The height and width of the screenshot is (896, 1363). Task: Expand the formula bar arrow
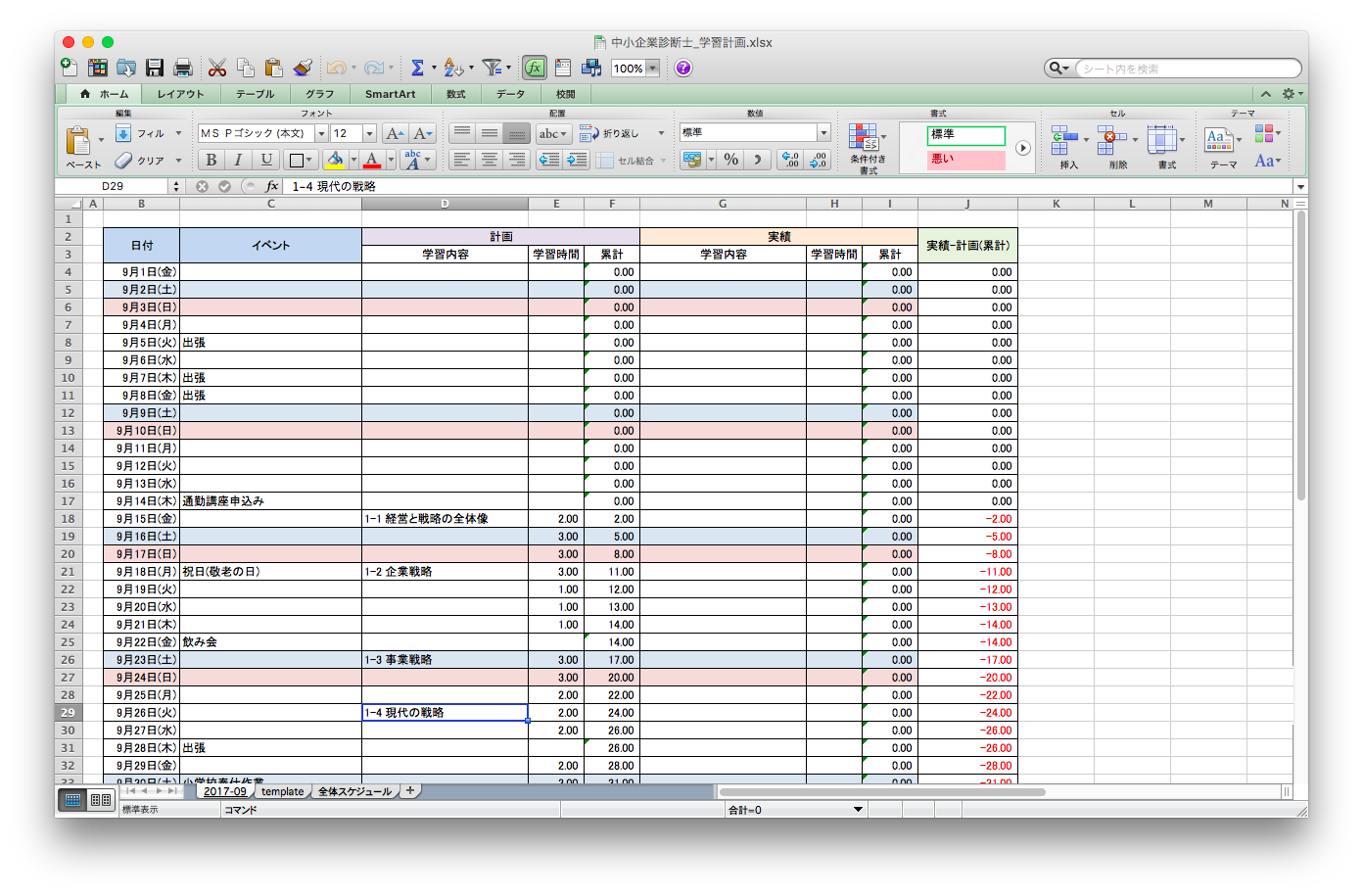click(x=1300, y=186)
